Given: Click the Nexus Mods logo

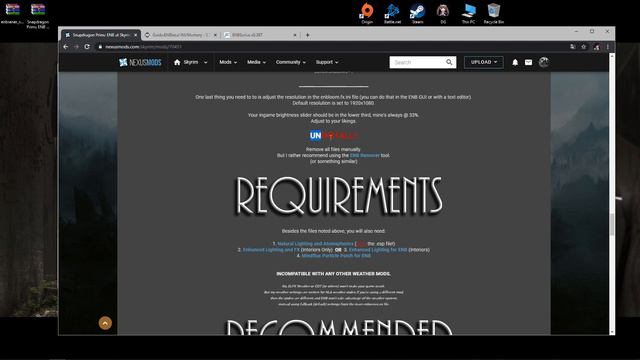Looking at the screenshot, I should click(140, 62).
